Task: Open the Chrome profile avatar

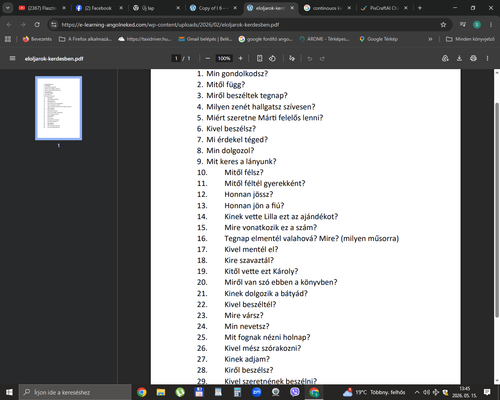Action: coord(477,24)
